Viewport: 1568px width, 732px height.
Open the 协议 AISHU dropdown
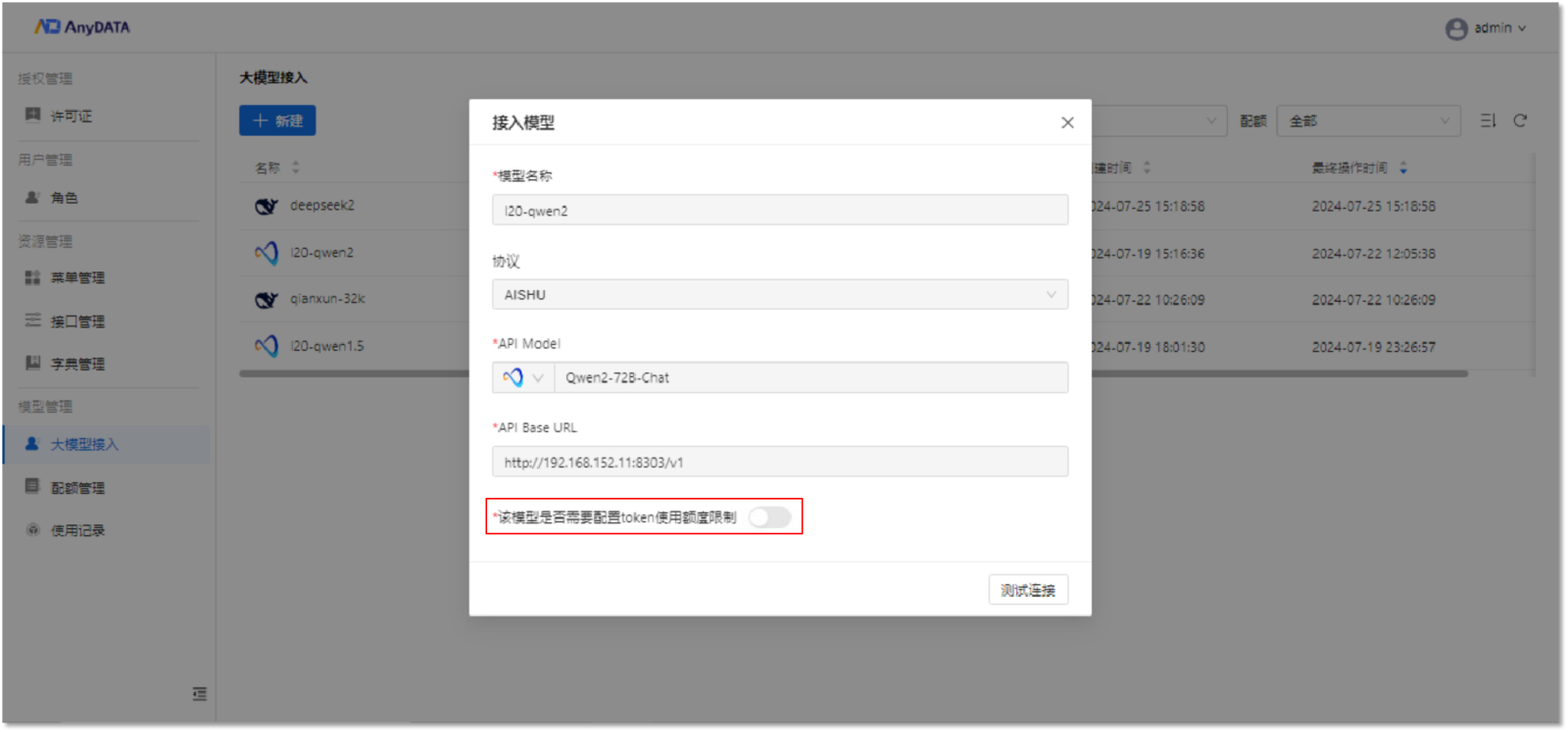779,295
